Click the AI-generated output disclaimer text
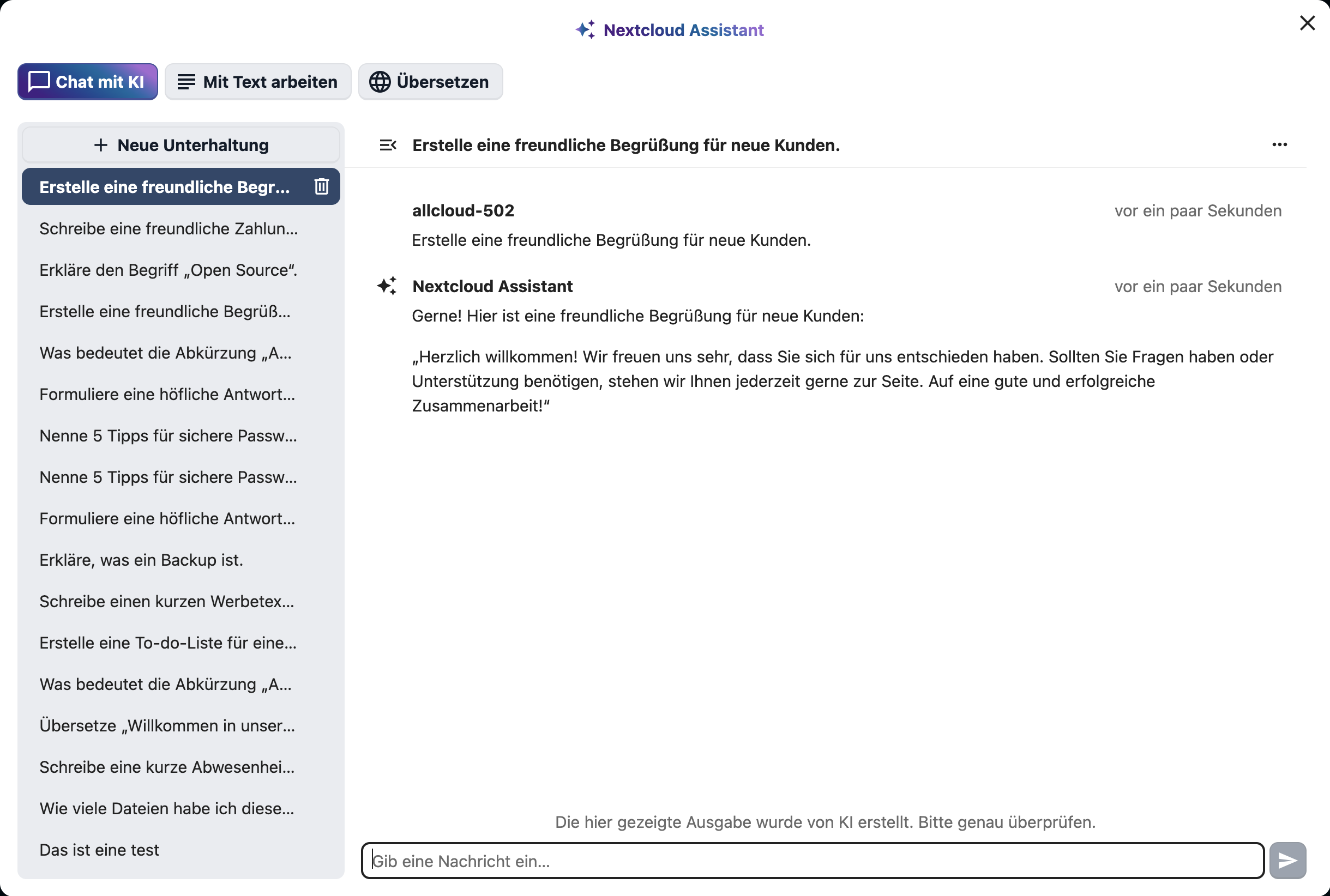This screenshot has height=896, width=1330. point(825,822)
